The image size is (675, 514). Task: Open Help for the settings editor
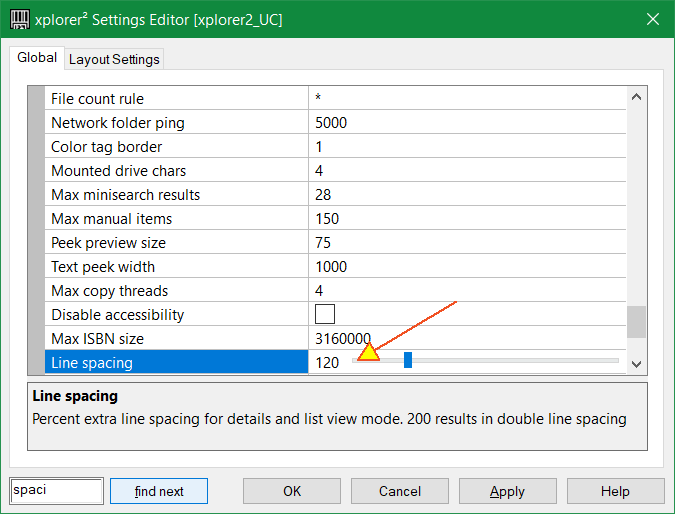coord(615,491)
